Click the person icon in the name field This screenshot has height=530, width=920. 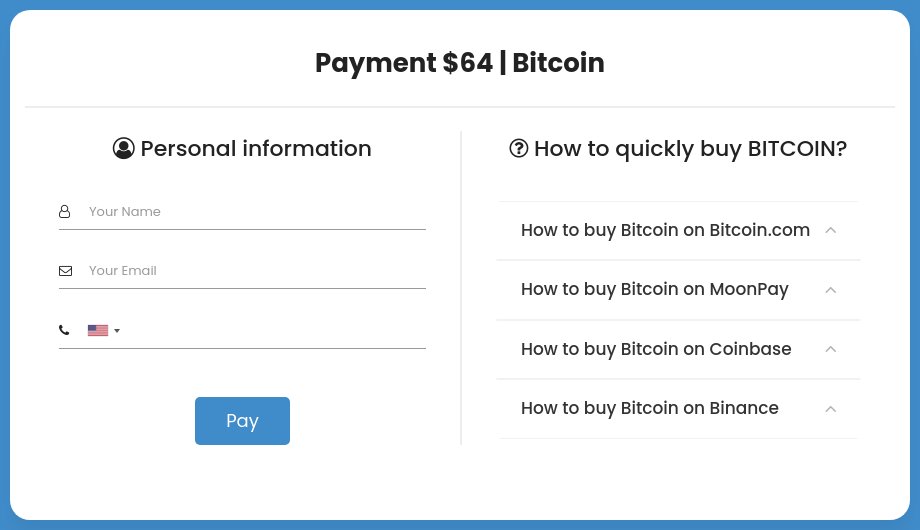click(x=65, y=212)
